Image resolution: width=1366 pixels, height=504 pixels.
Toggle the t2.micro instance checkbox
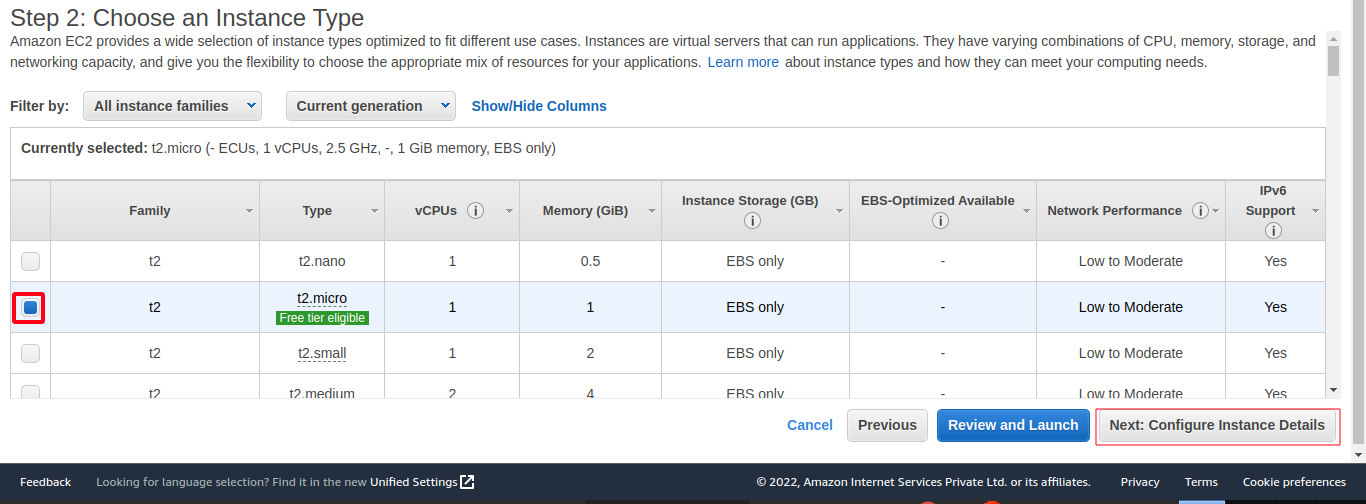point(31,307)
